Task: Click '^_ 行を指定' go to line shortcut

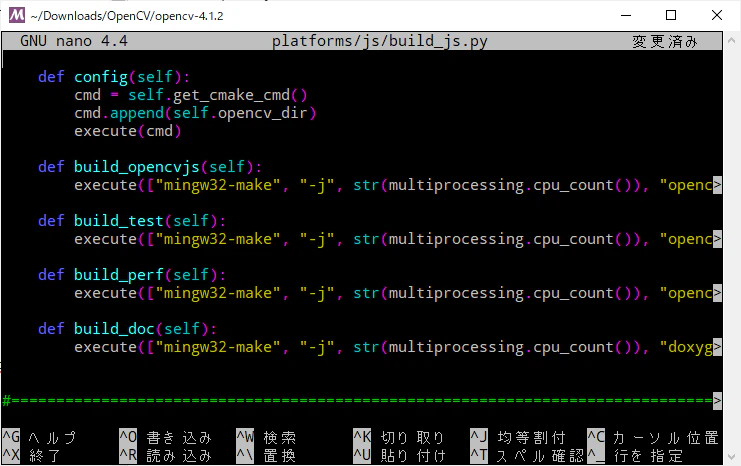Action: [x=635, y=456]
